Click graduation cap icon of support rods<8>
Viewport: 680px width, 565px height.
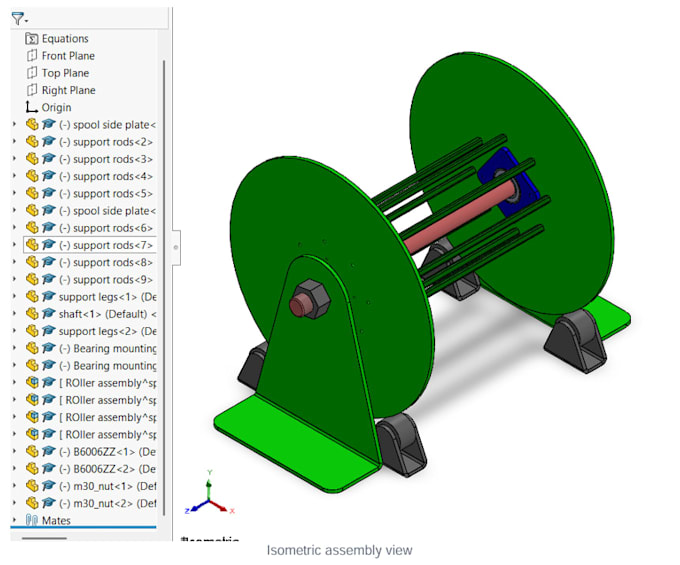49,262
